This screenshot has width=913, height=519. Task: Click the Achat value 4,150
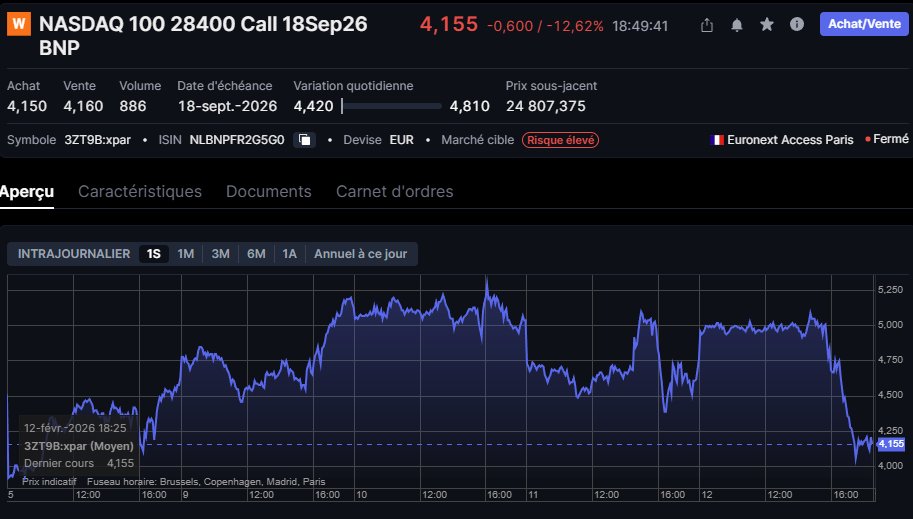tap(27, 106)
